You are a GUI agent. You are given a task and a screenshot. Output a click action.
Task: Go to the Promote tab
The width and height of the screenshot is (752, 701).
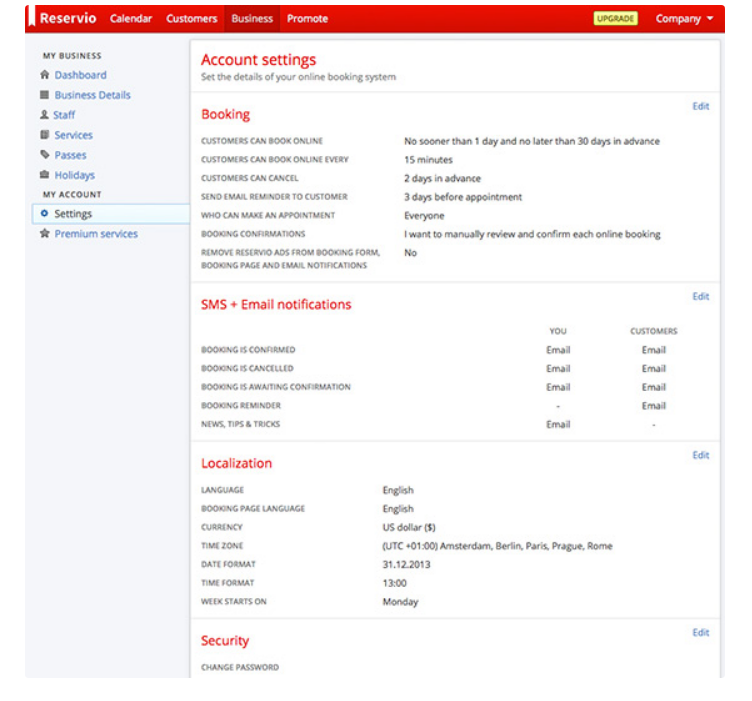307,19
